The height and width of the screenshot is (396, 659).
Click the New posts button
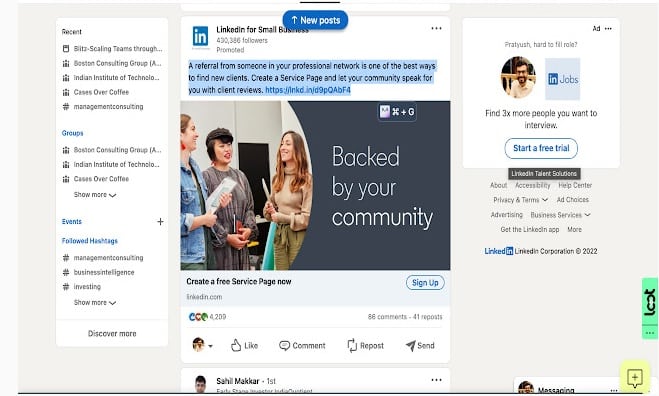315,20
